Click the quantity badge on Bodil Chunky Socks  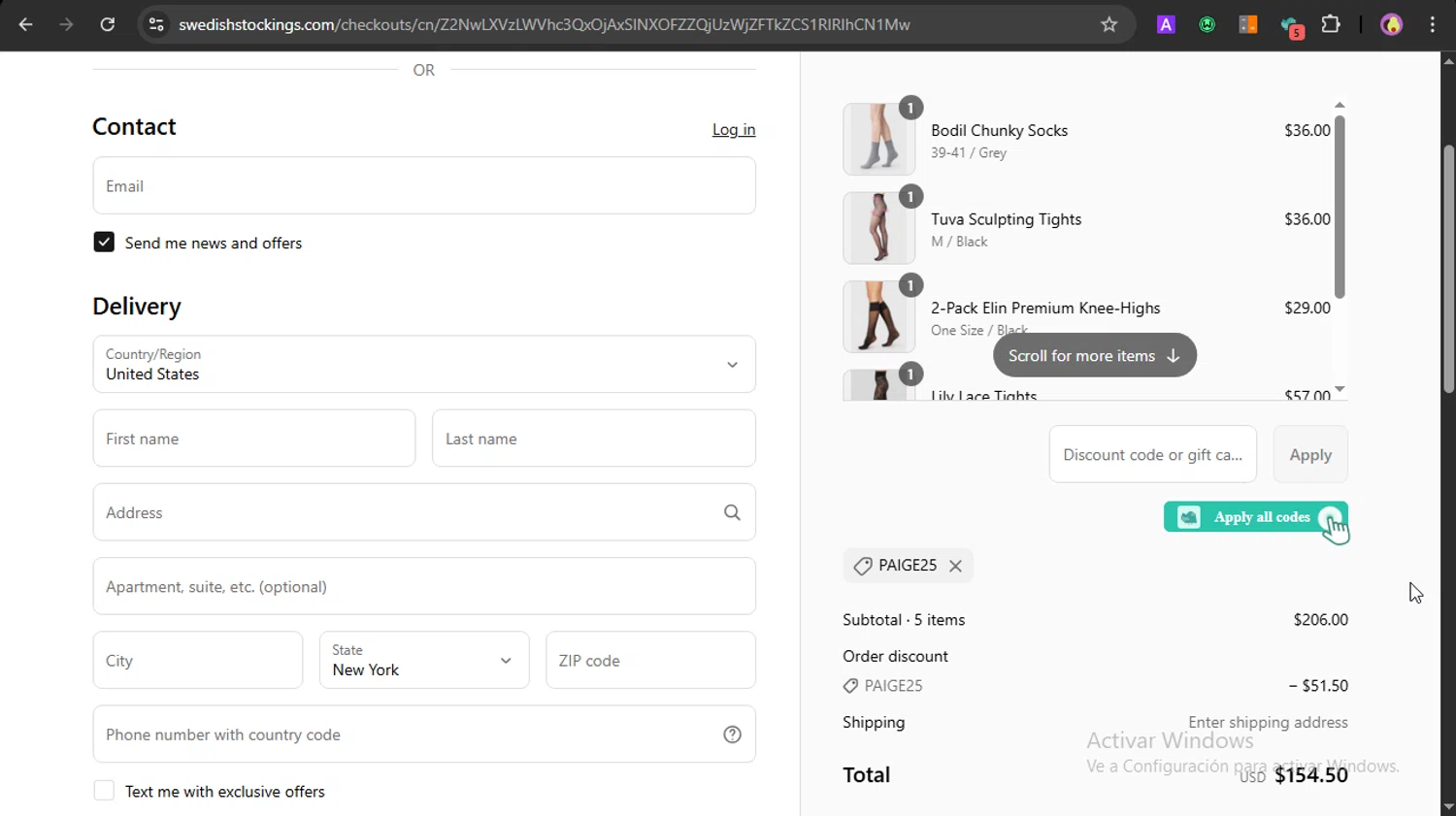point(910,108)
